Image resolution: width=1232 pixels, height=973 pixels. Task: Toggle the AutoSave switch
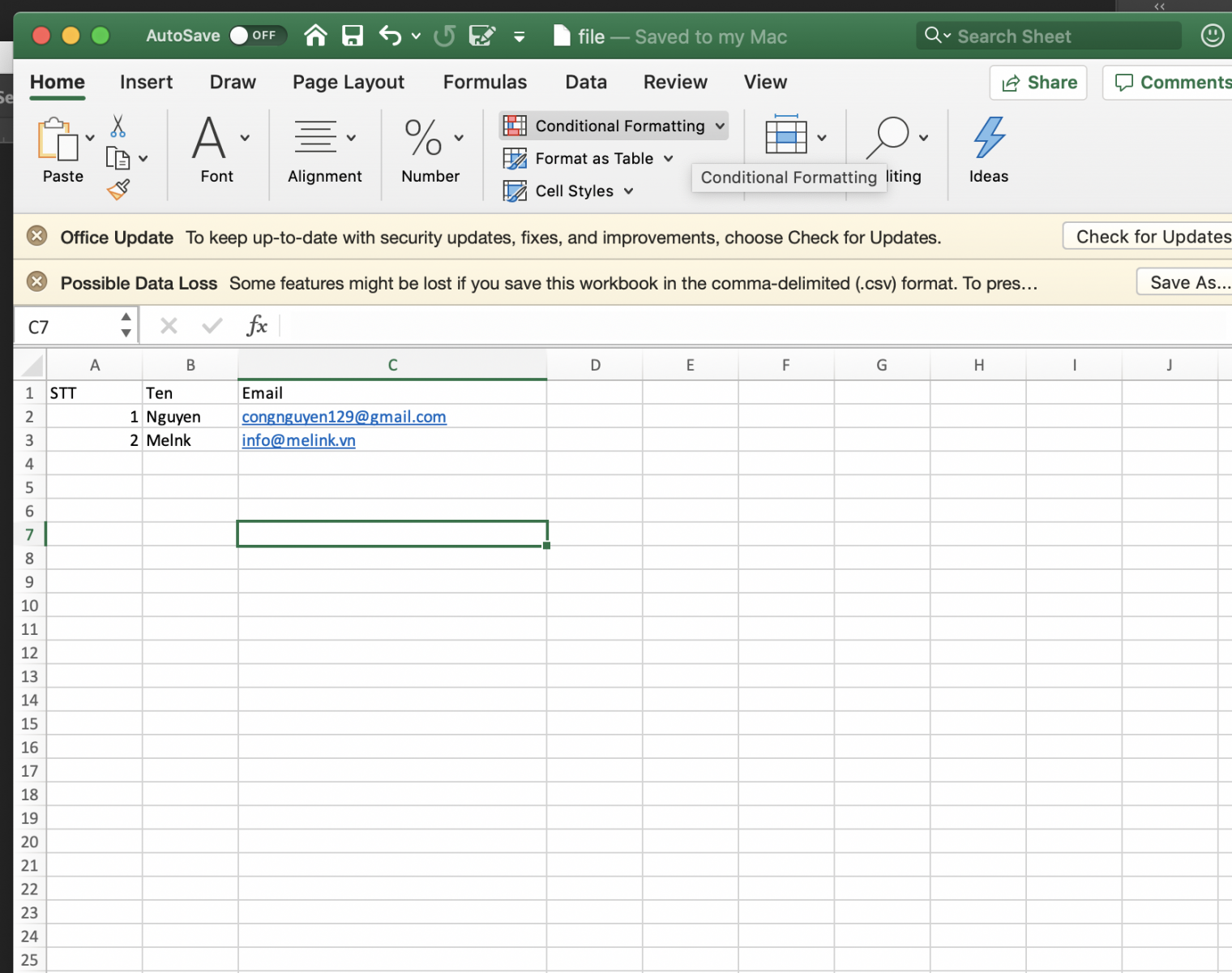pos(257,36)
